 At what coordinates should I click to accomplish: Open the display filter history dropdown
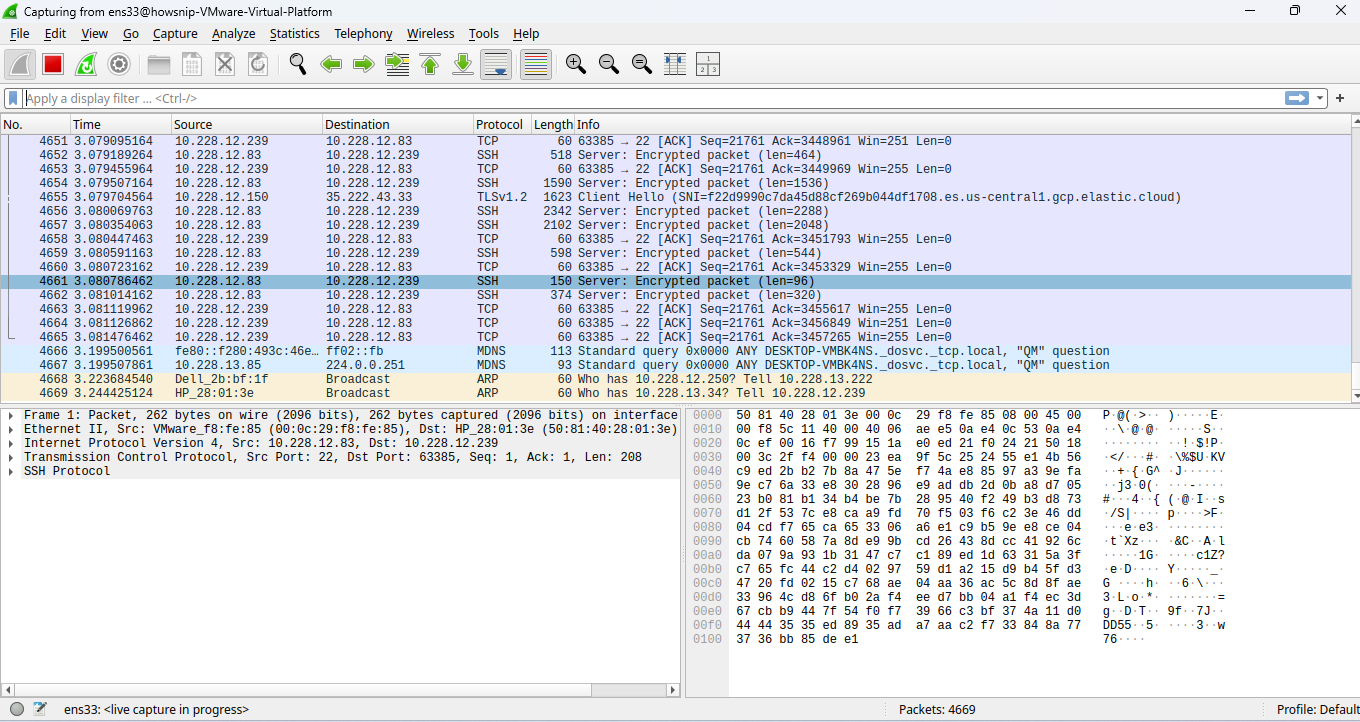(x=1321, y=98)
